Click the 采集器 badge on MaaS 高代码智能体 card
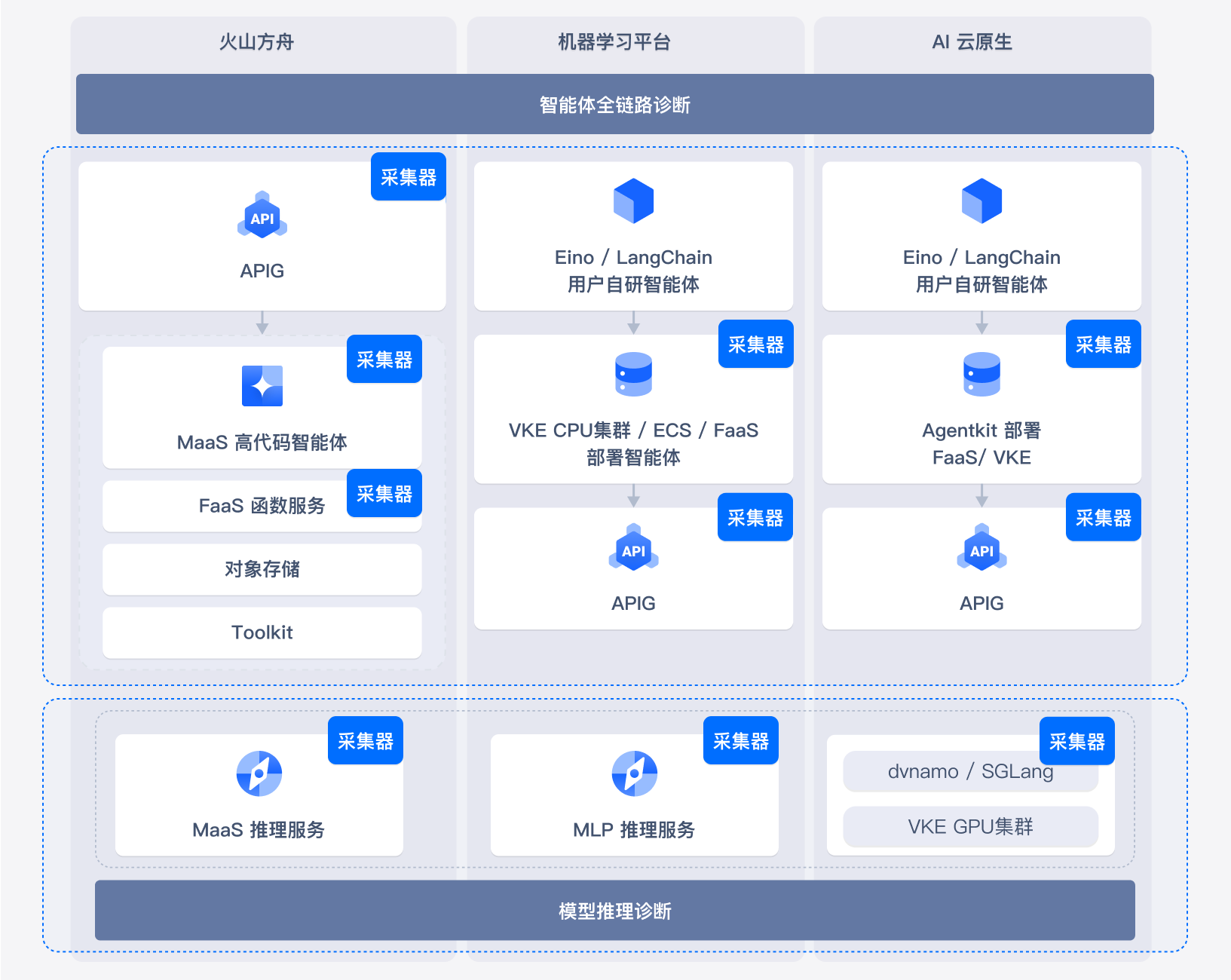 [384, 360]
